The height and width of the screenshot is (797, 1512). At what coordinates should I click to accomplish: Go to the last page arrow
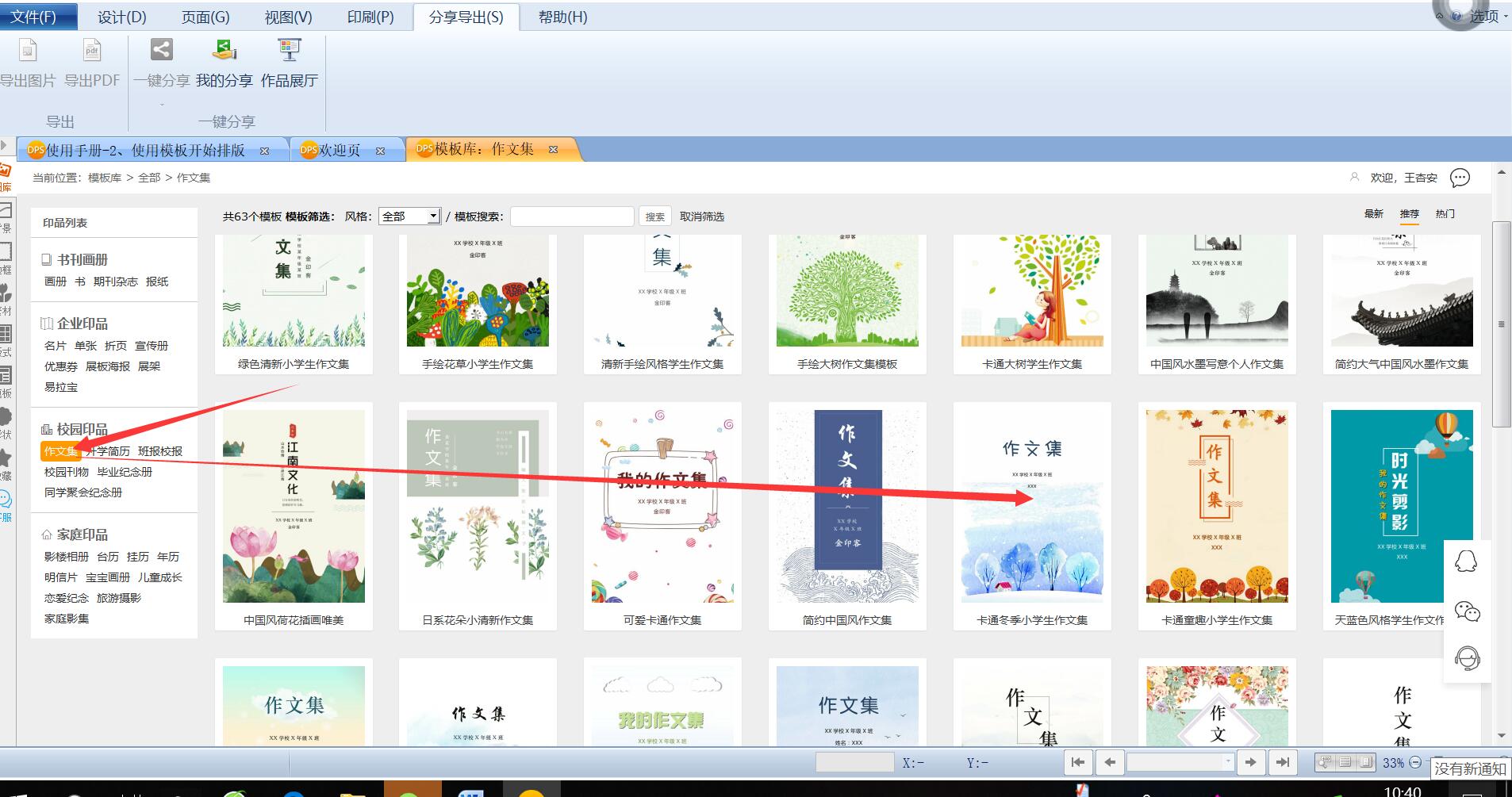(1283, 762)
